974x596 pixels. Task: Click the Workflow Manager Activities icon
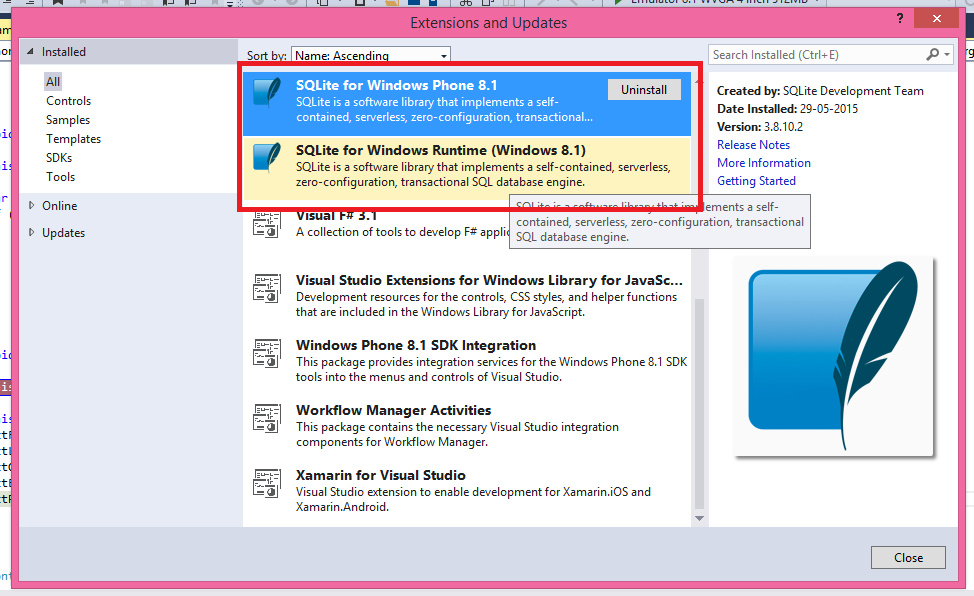click(267, 418)
